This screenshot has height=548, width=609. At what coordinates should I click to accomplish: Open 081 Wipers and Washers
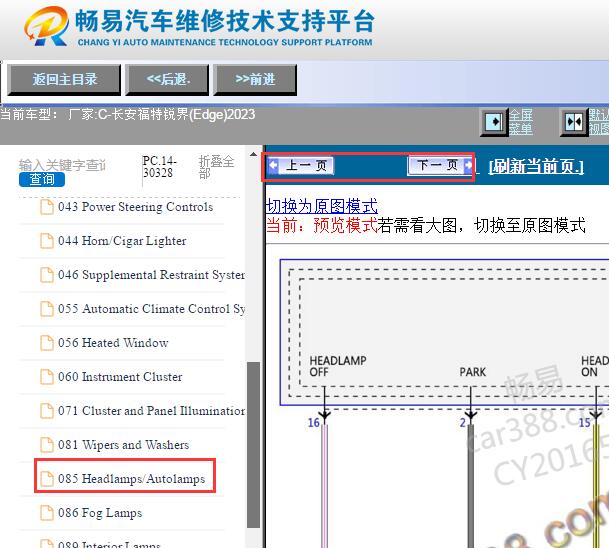click(x=124, y=445)
